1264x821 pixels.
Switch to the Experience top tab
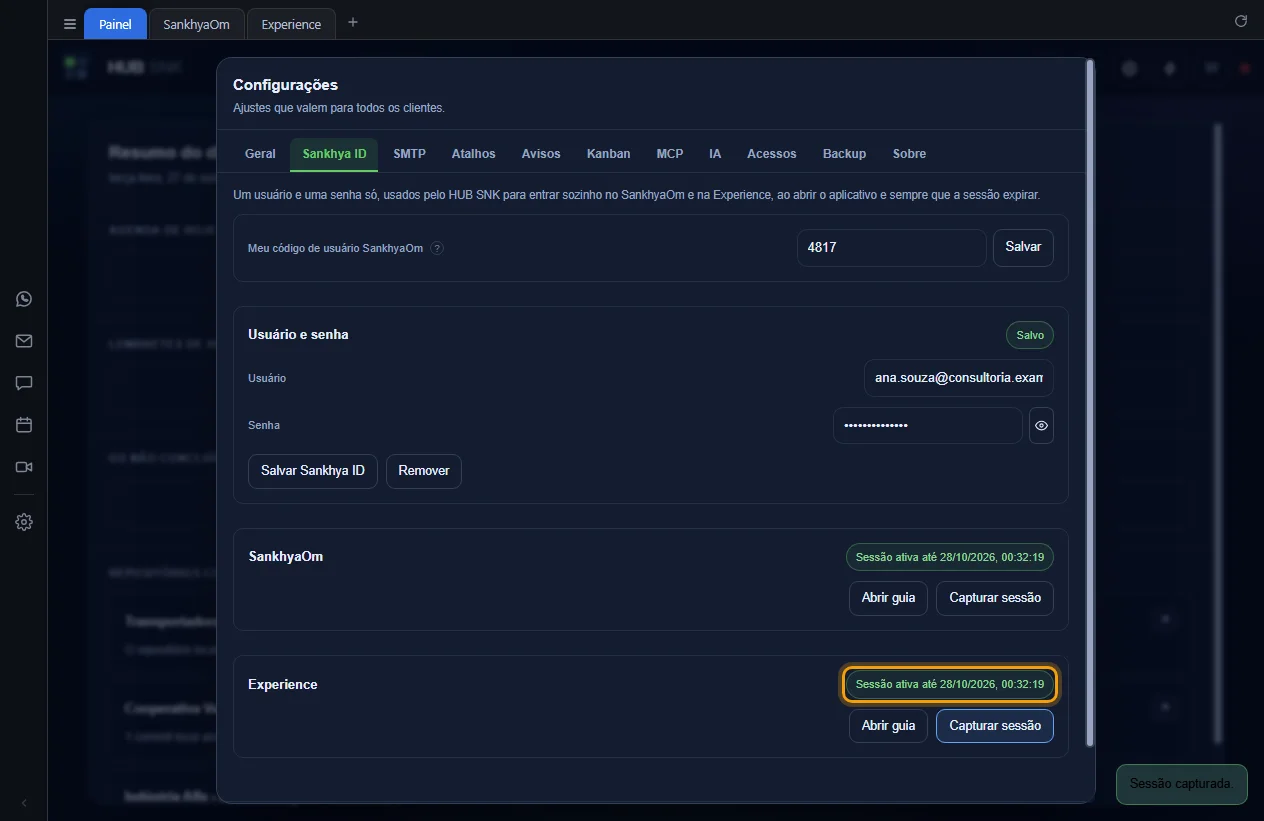291,24
